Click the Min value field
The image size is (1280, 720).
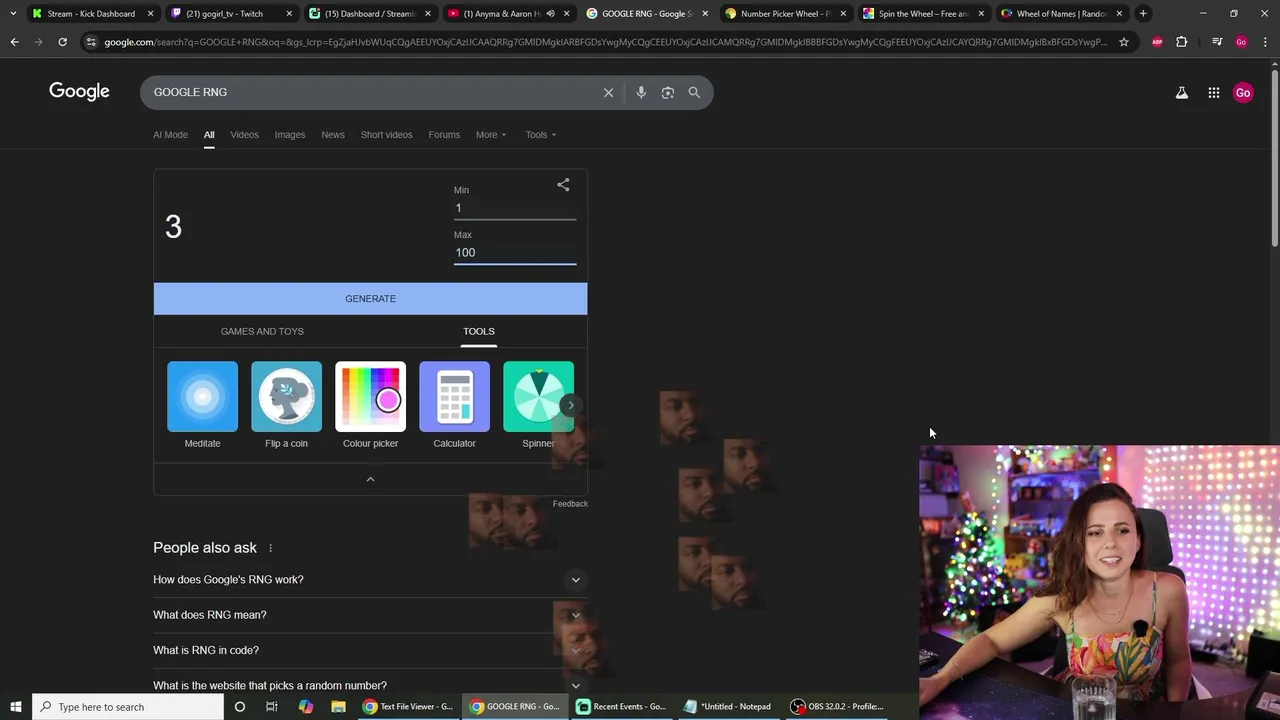tap(515, 208)
